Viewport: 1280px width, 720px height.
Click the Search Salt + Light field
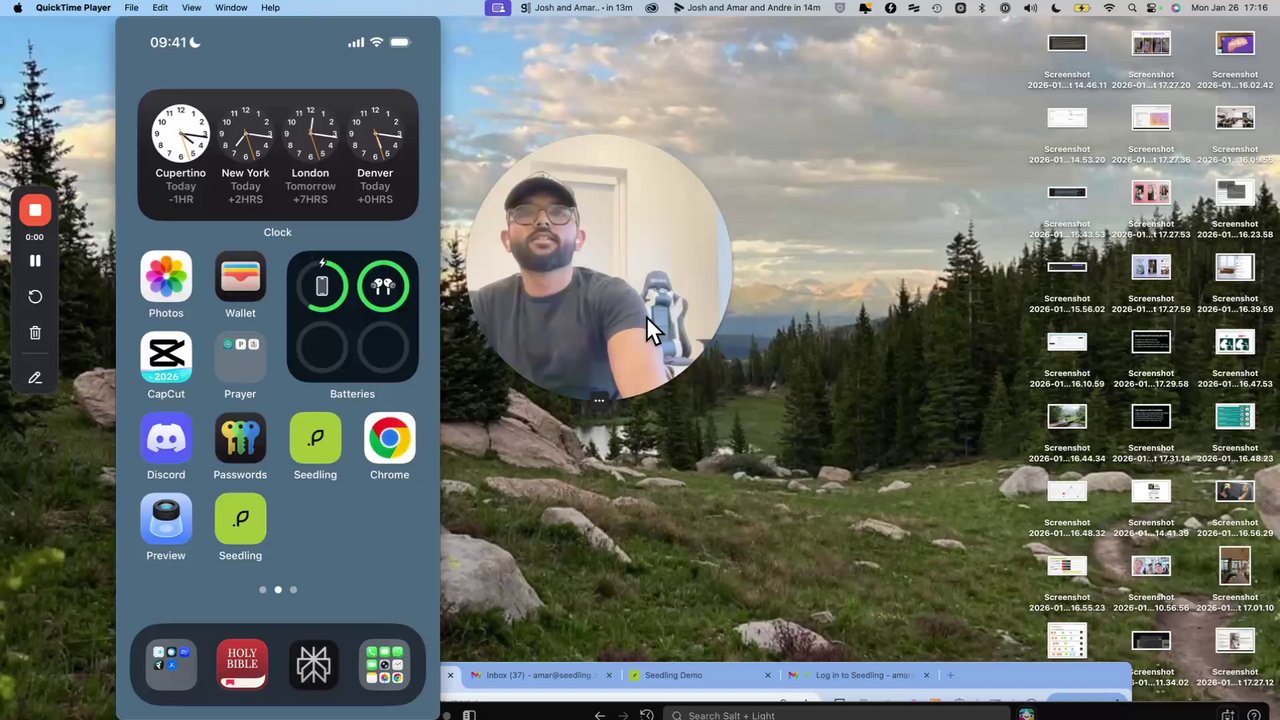[x=837, y=714]
